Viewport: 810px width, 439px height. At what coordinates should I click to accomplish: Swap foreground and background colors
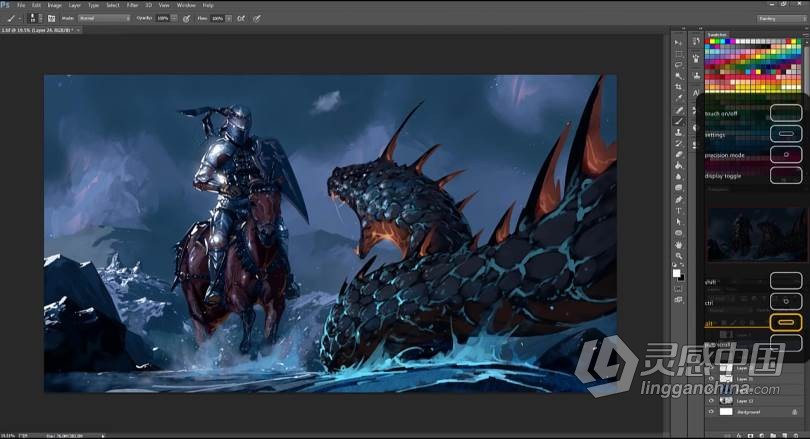[x=682, y=265]
